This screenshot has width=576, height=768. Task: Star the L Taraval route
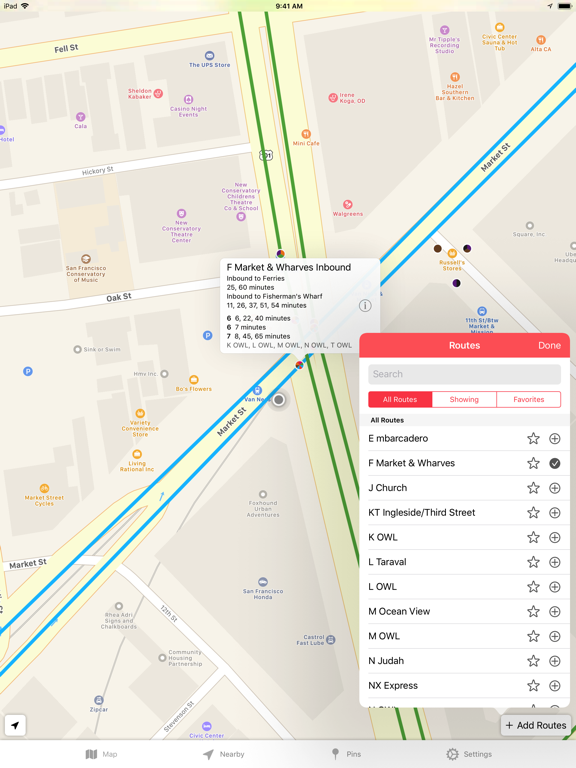pos(533,562)
